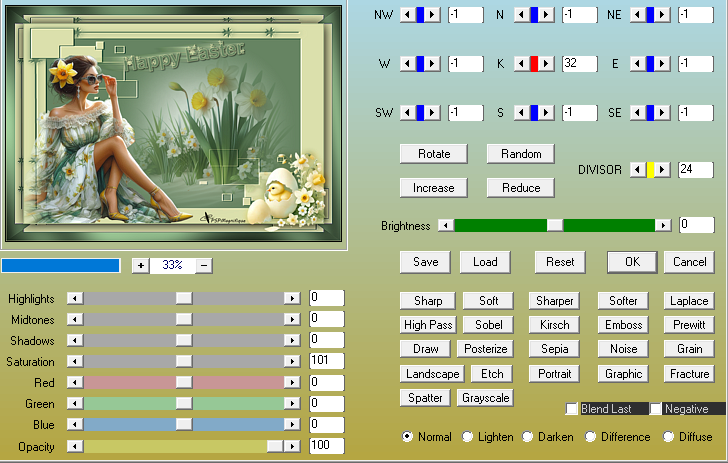Viewport: 728px width, 463px height.
Task: Click the zoom in plus button
Action: coord(140,265)
